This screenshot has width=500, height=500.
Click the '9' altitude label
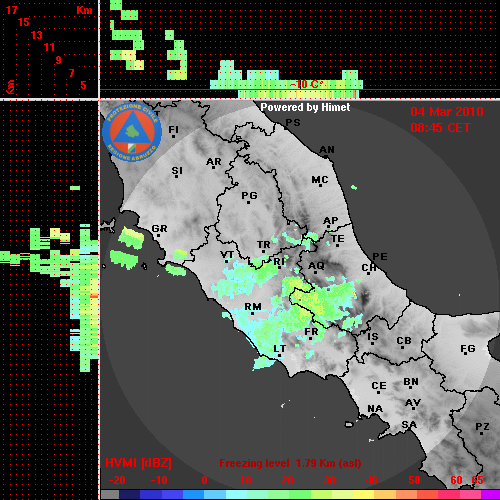[58, 60]
